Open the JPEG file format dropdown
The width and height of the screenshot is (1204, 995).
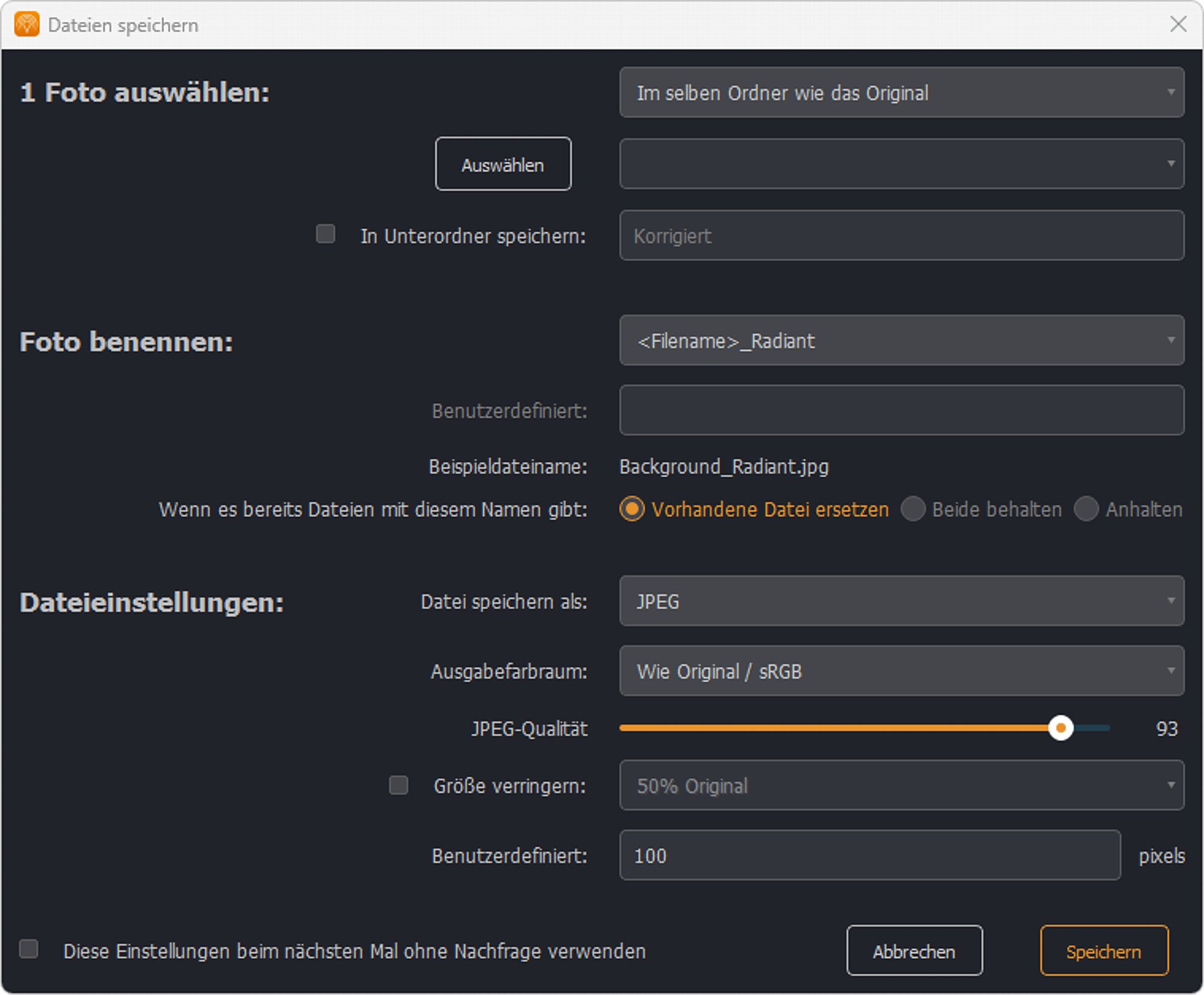click(902, 601)
